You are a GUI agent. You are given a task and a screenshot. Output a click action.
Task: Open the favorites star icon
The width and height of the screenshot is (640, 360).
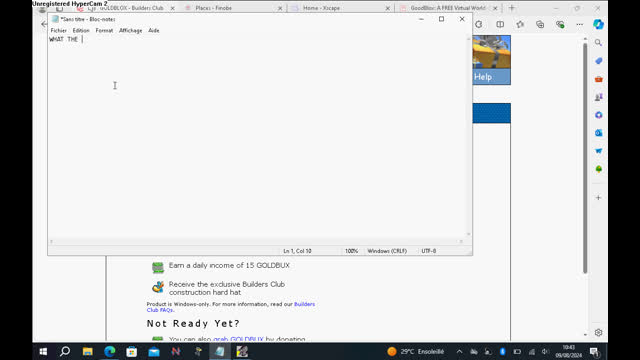pyautogui.click(x=520, y=24)
